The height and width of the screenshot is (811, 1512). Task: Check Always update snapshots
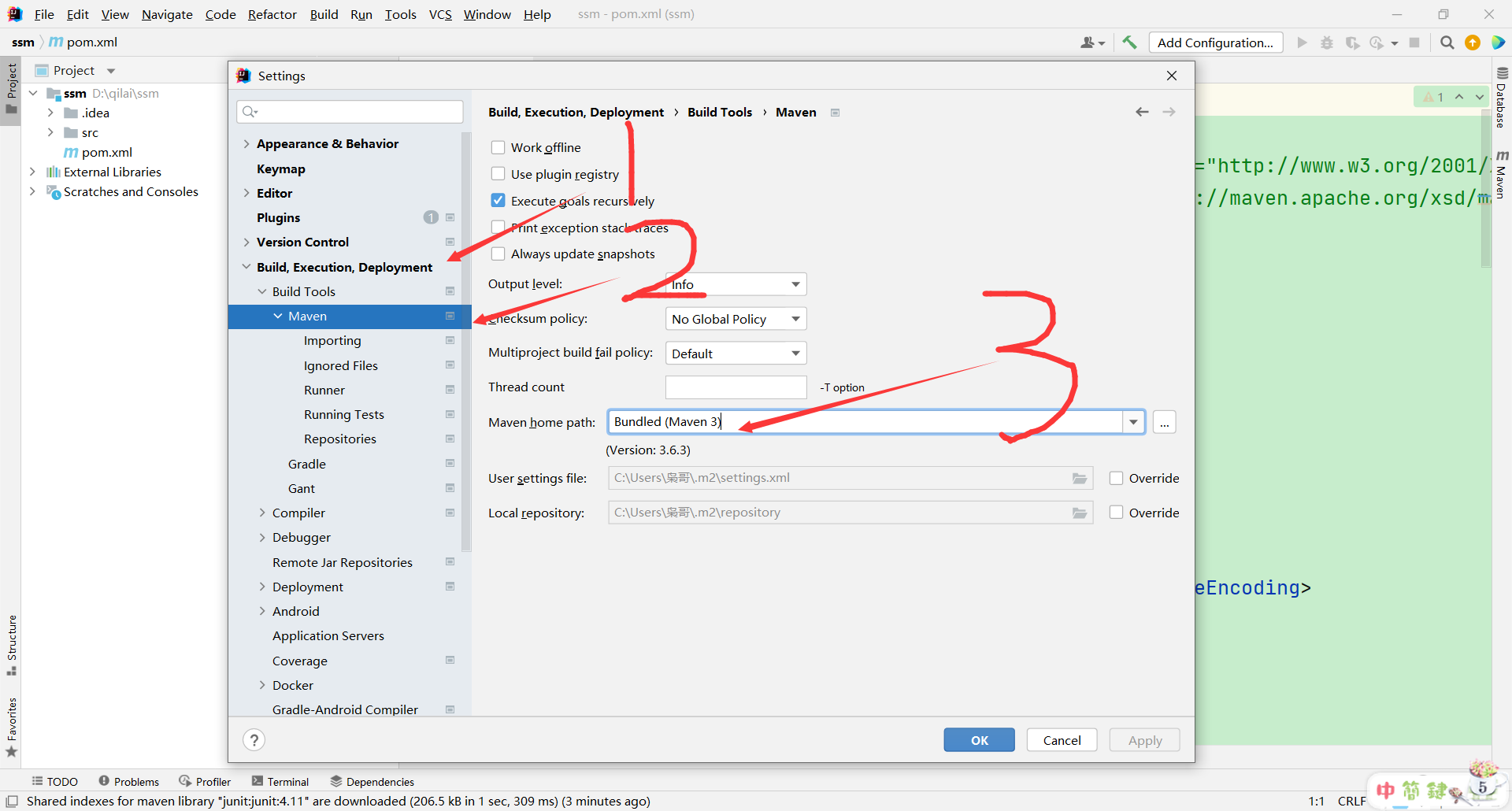pos(497,254)
